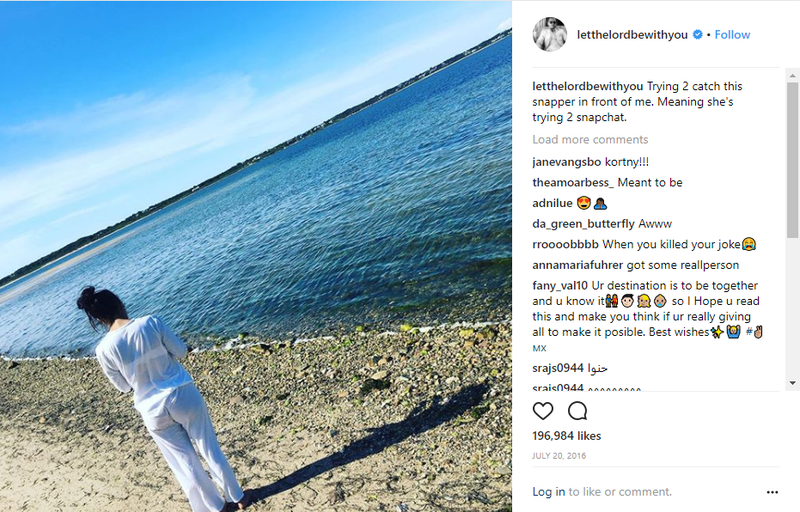Open adnilue's profile from comments

pyautogui.click(x=552, y=203)
